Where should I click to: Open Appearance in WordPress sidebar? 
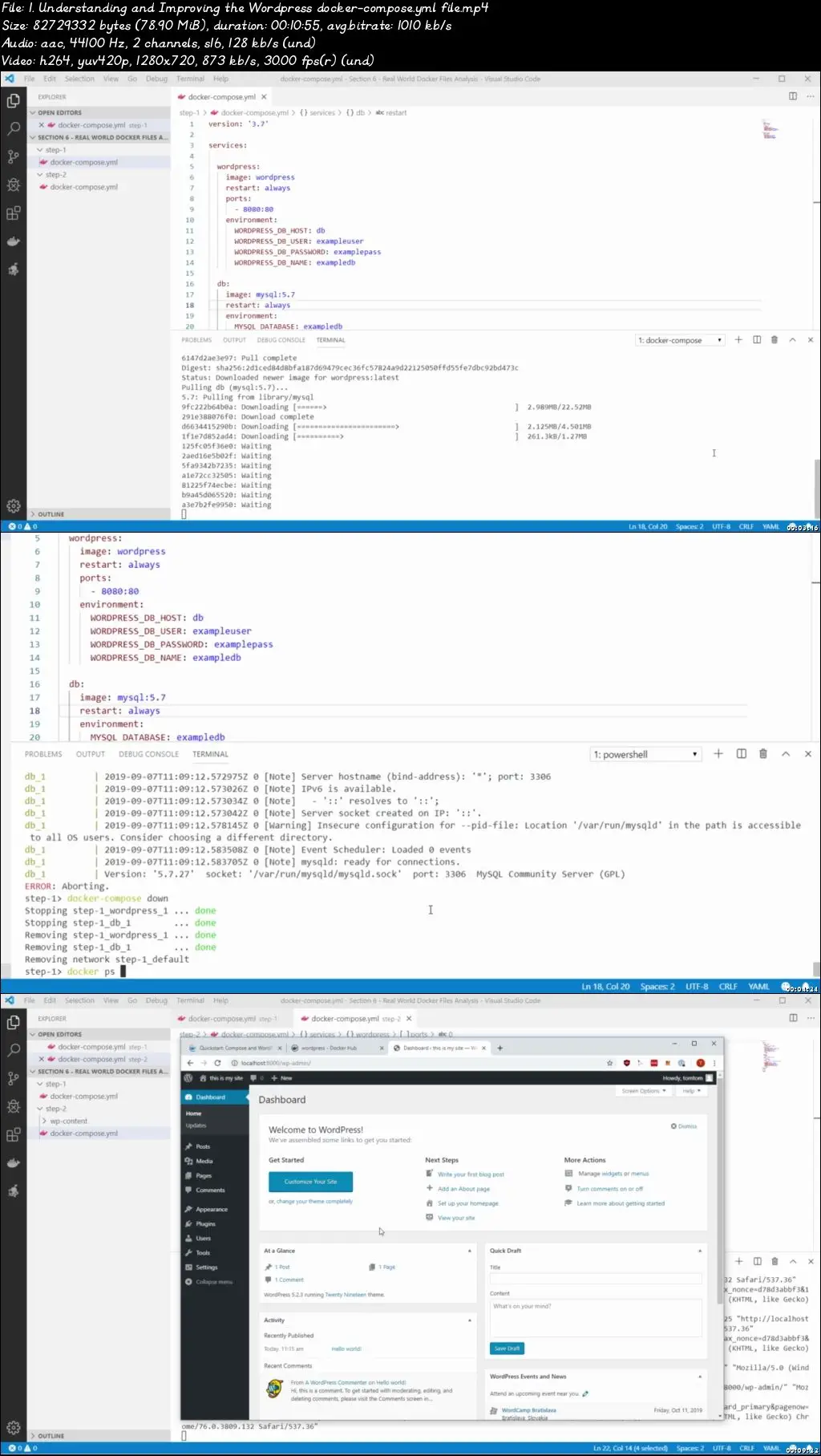click(x=212, y=1210)
